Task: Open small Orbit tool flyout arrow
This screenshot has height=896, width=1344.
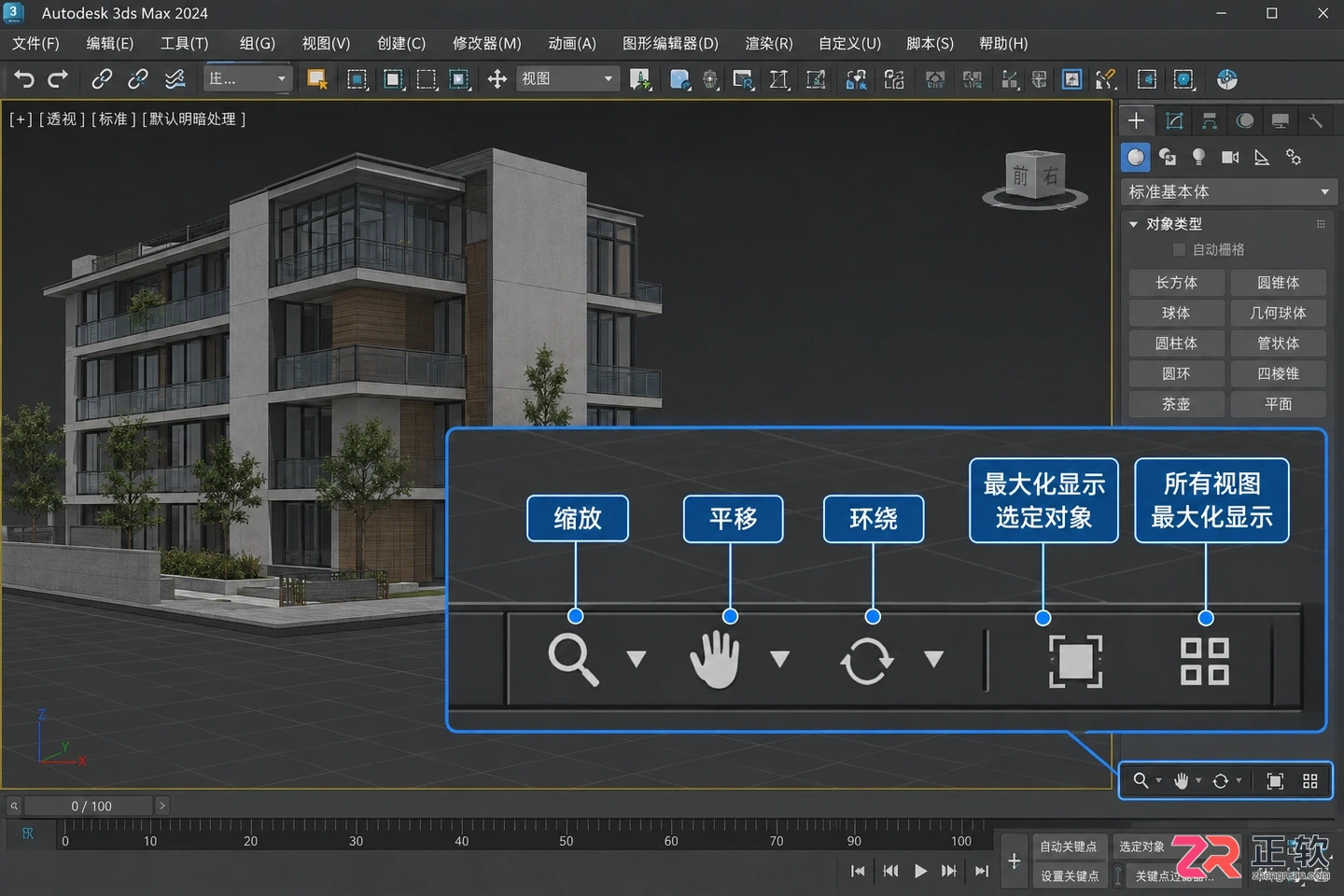Action: [1239, 780]
